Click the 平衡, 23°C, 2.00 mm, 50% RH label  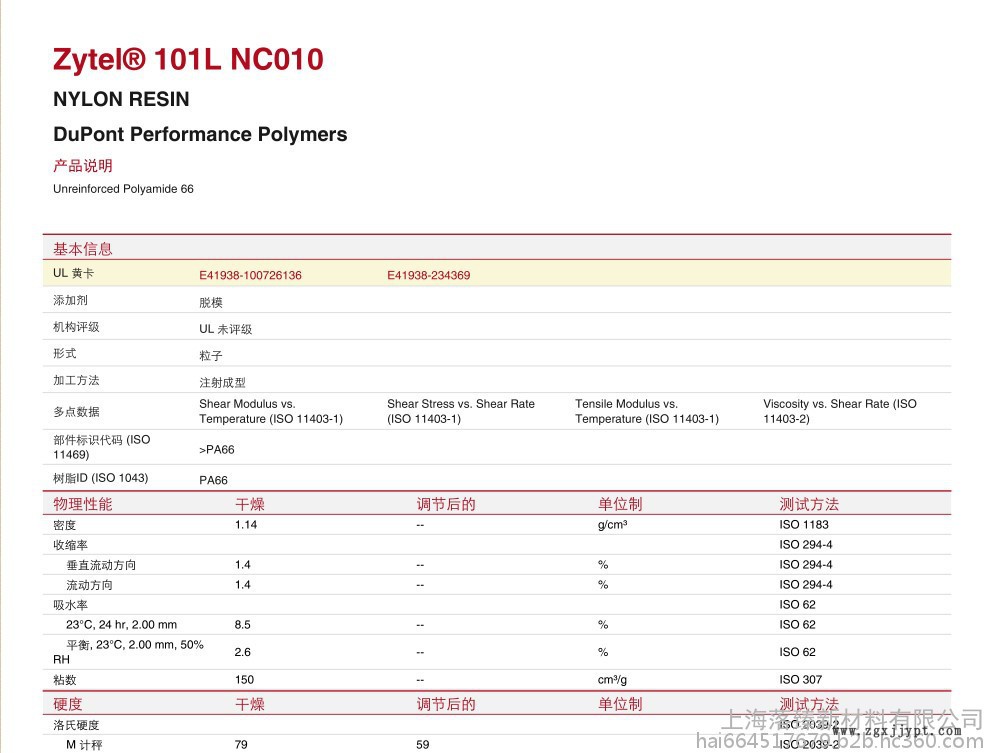tap(128, 652)
